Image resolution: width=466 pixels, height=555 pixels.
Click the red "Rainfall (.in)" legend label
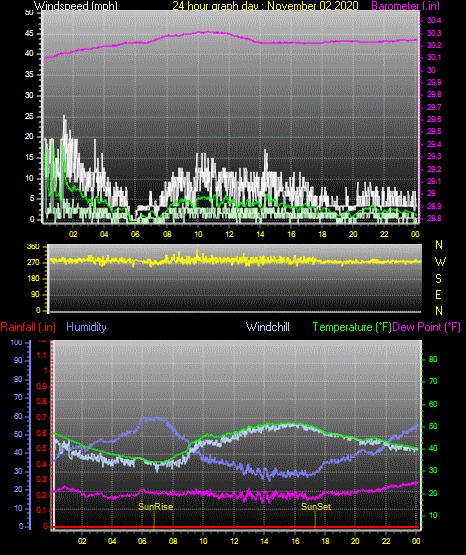point(28,327)
